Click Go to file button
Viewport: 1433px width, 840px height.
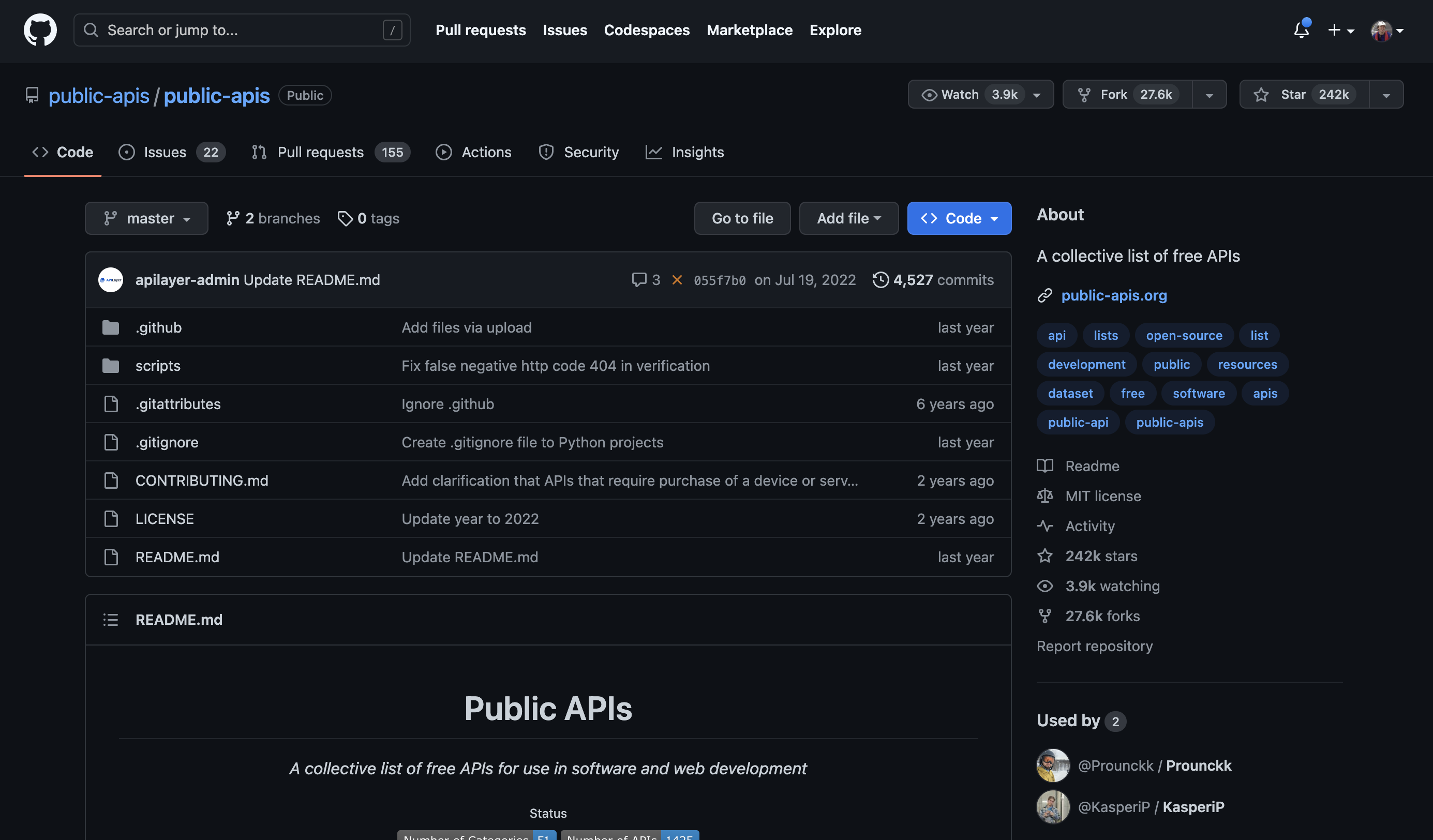tap(742, 218)
